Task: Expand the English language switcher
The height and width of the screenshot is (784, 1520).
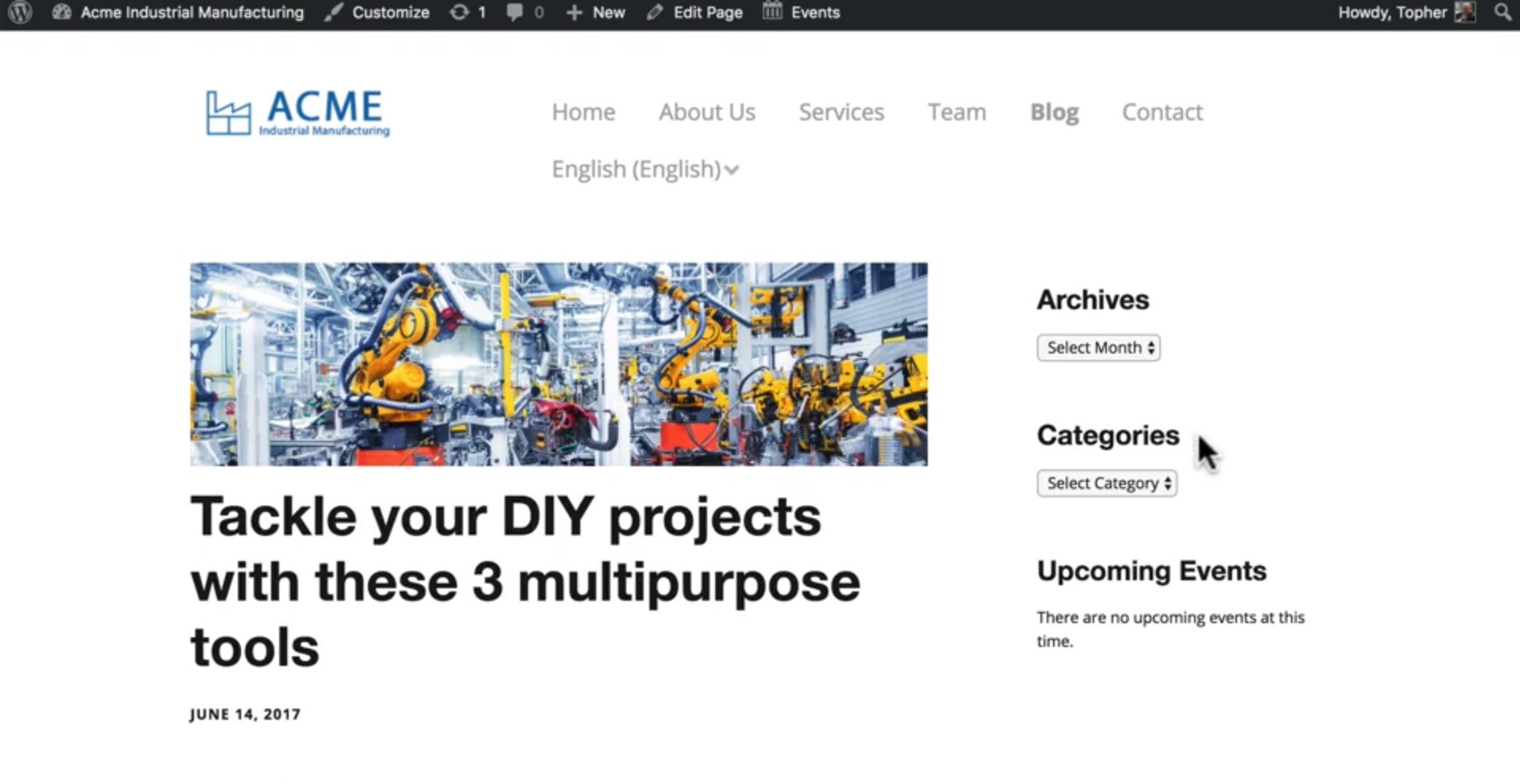Action: [x=645, y=168]
